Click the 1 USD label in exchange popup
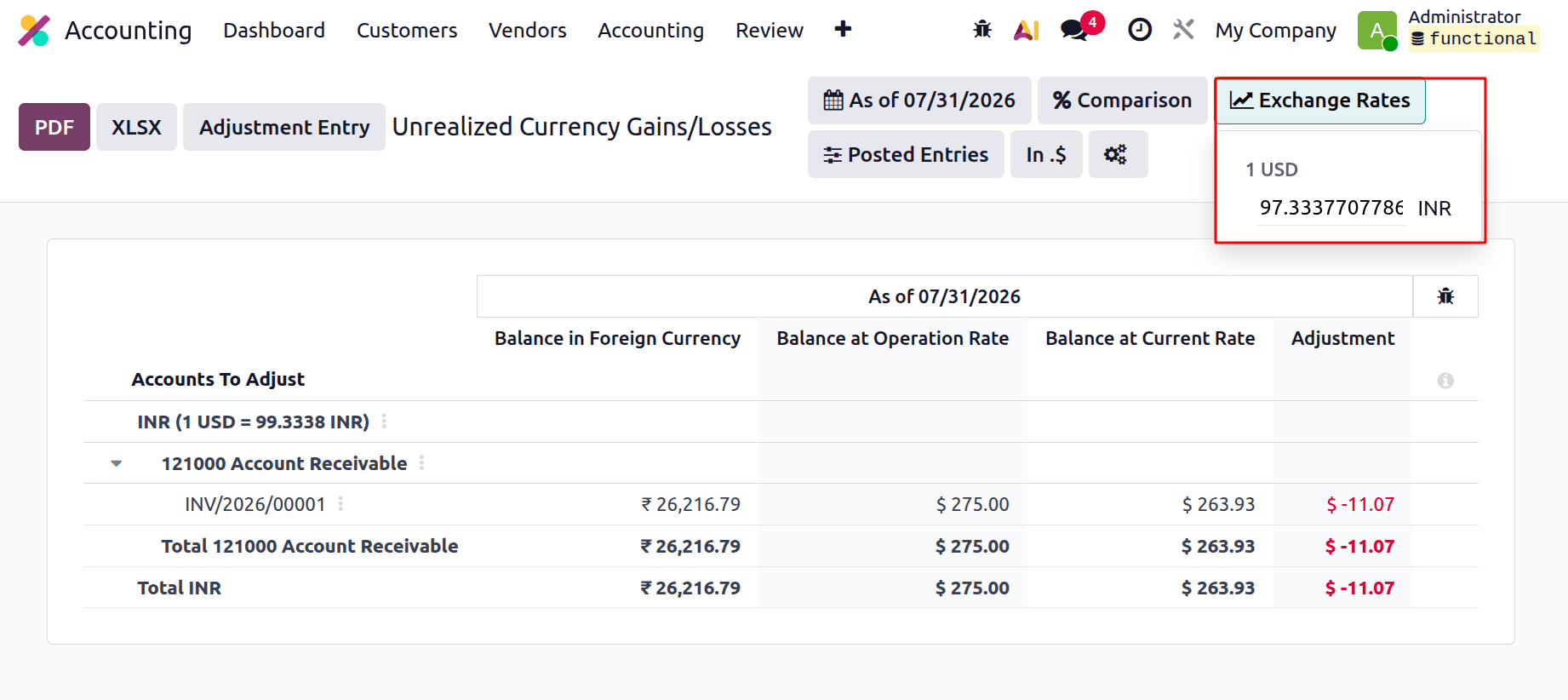The image size is (1568, 700). (x=1272, y=169)
